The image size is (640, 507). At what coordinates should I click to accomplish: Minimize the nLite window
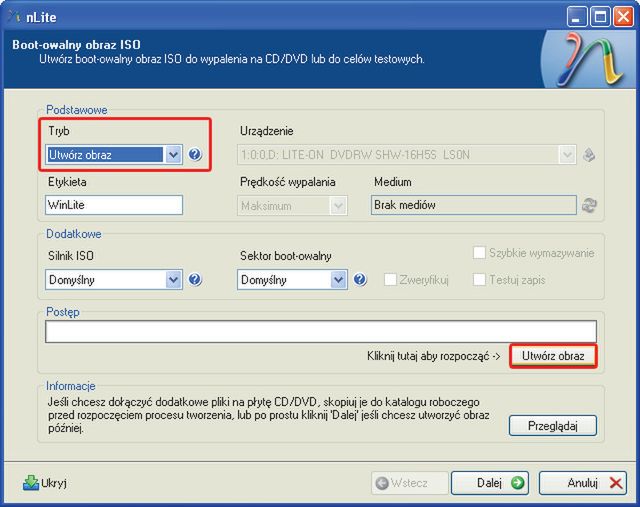[577, 17]
